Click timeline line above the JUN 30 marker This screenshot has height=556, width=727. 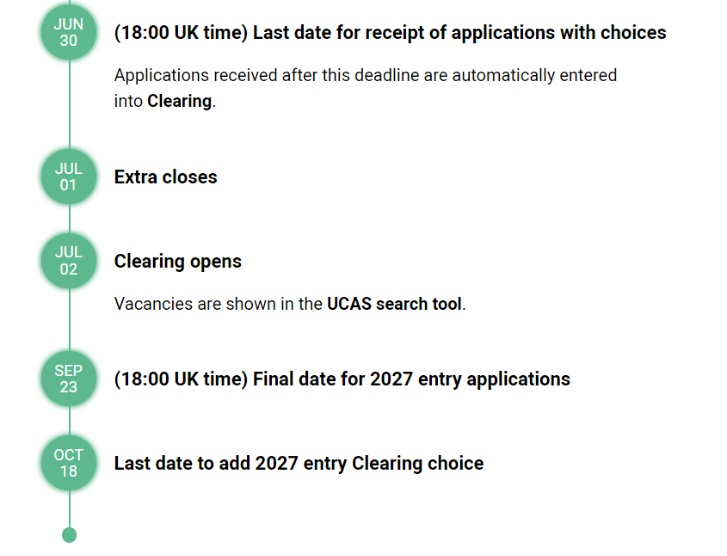pyautogui.click(x=69, y=2)
